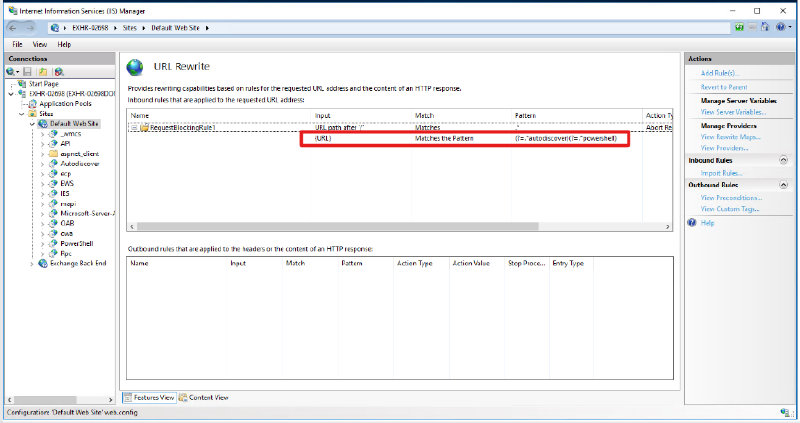The height and width of the screenshot is (423, 800).
Task: Collapse the Default Web Site tree node
Action: [x=34, y=124]
